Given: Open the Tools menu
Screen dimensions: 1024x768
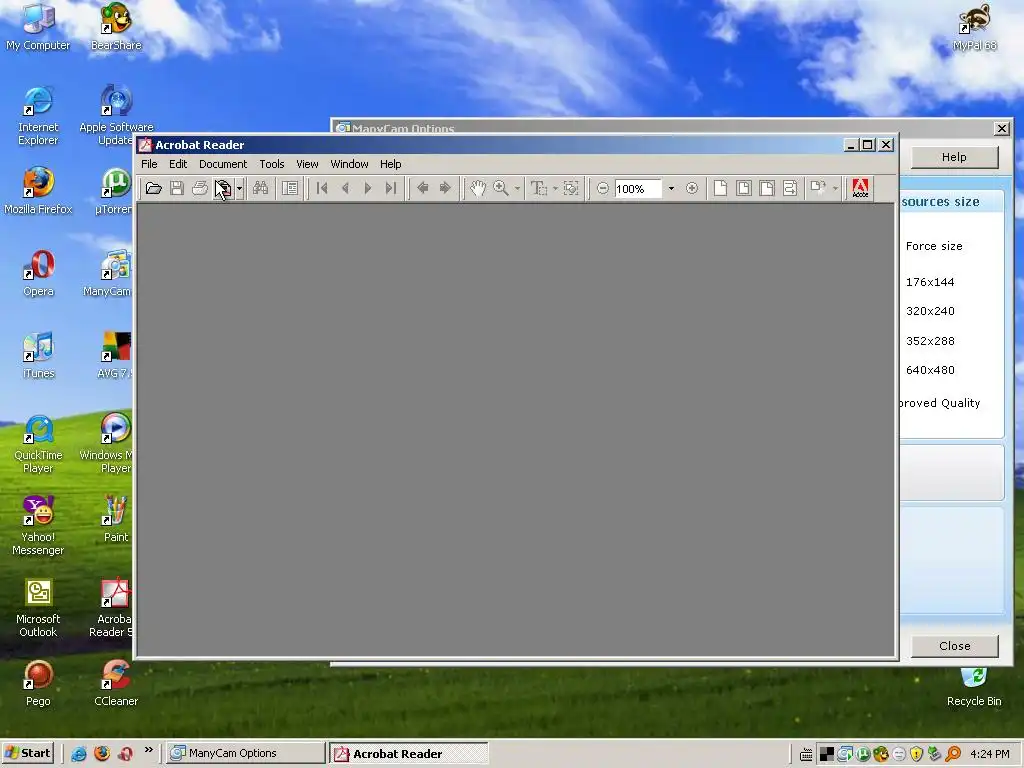Looking at the screenshot, I should pos(272,164).
